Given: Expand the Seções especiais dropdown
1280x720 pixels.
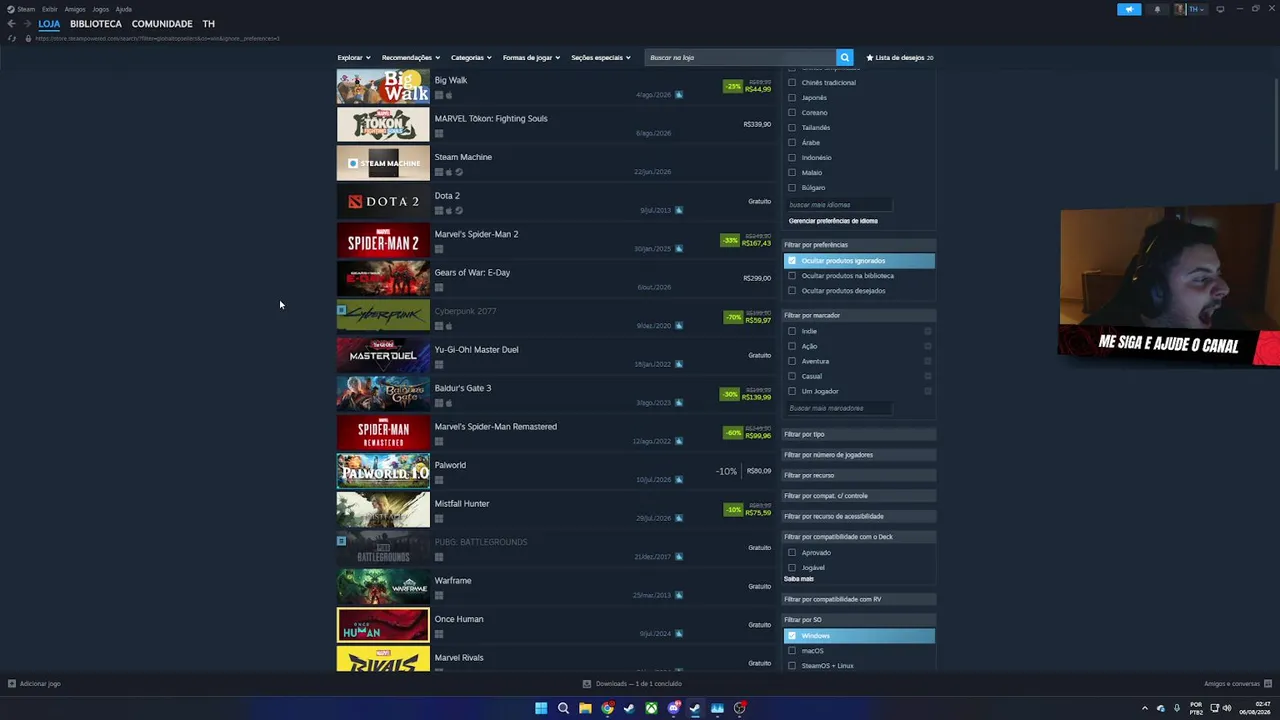Looking at the screenshot, I should pyautogui.click(x=601, y=58).
